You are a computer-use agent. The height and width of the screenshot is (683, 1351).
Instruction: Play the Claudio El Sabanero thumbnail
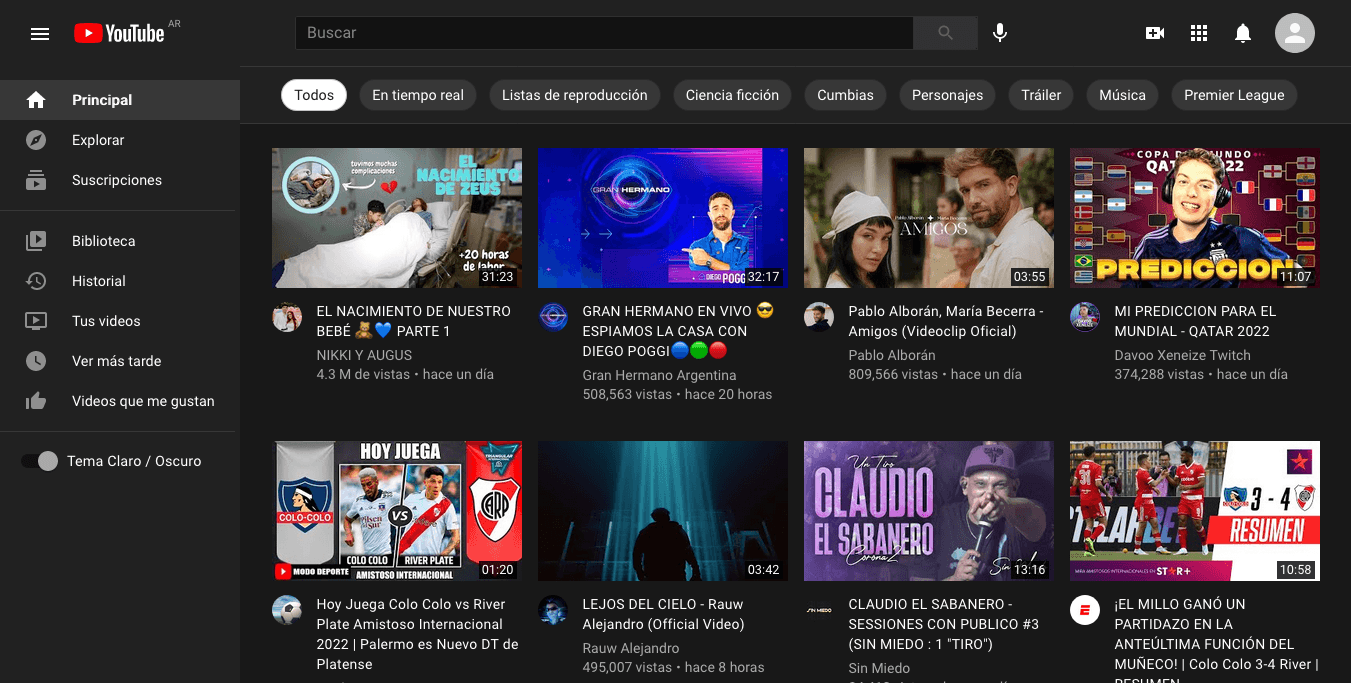point(929,511)
